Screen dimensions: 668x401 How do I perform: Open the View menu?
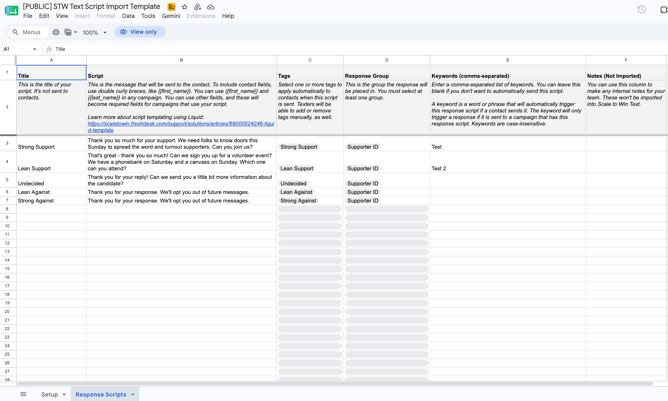pos(62,16)
